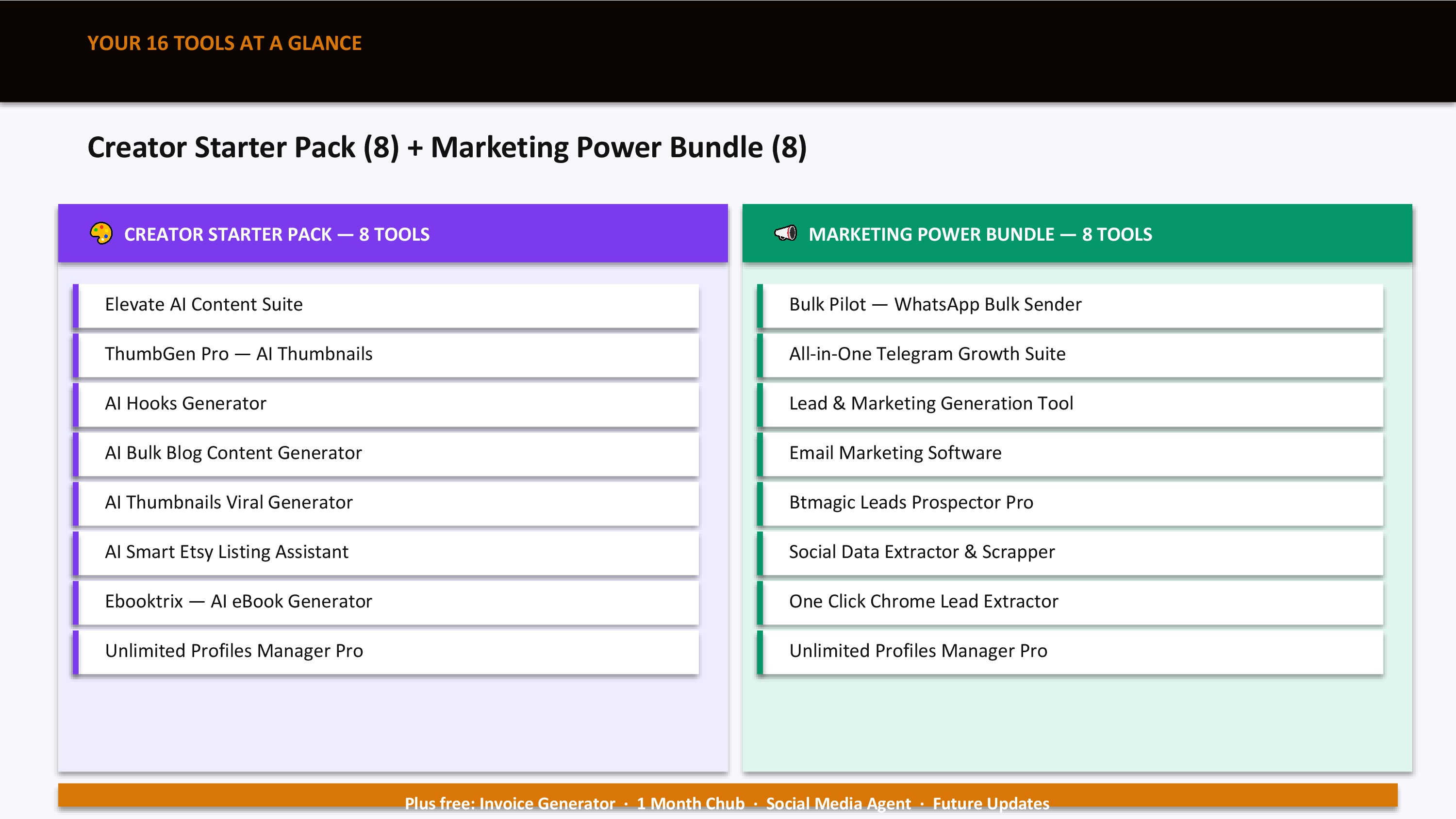
Task: Click the Your 16 Tools heading
Action: coord(224,44)
